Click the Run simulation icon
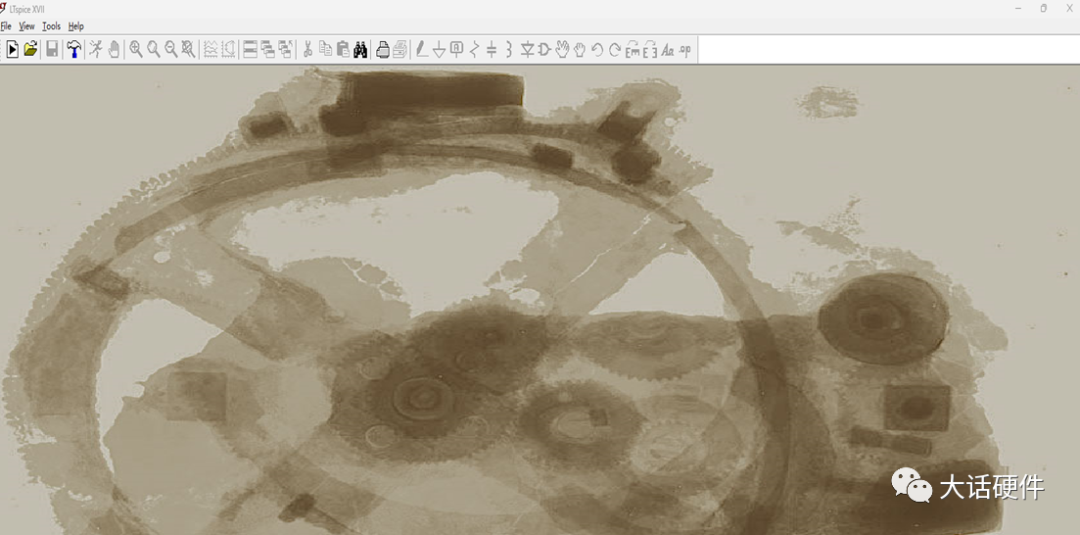Image resolution: width=1080 pixels, height=535 pixels. [x=96, y=49]
